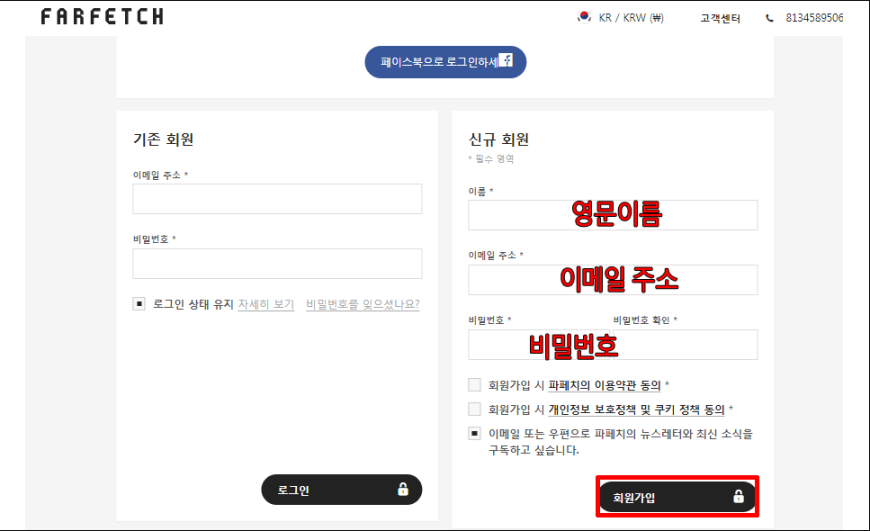Viewport: 870px width, 531px height.
Task: Open 자세히 보기 link
Action: 266,304
